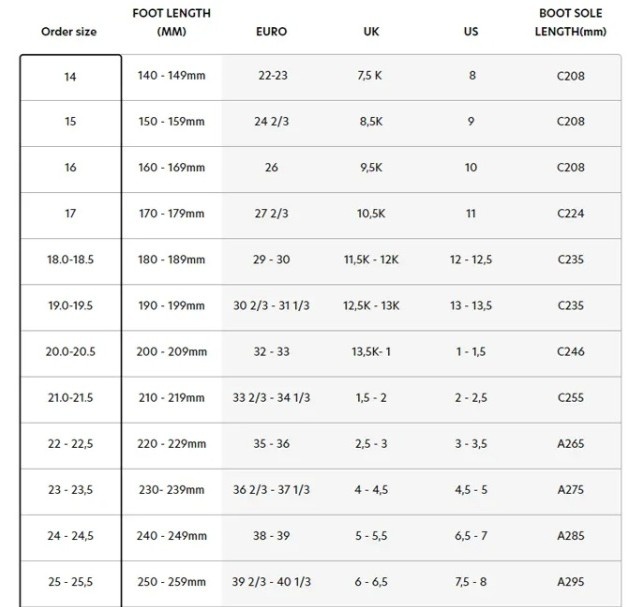The height and width of the screenshot is (607, 639).
Task: Select foot length "230- 239mm" cell
Action: [171, 490]
